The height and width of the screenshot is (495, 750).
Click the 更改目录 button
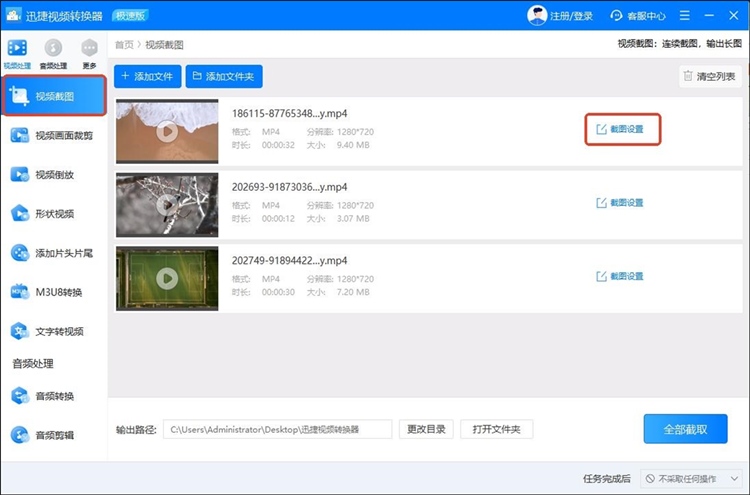[x=426, y=429]
